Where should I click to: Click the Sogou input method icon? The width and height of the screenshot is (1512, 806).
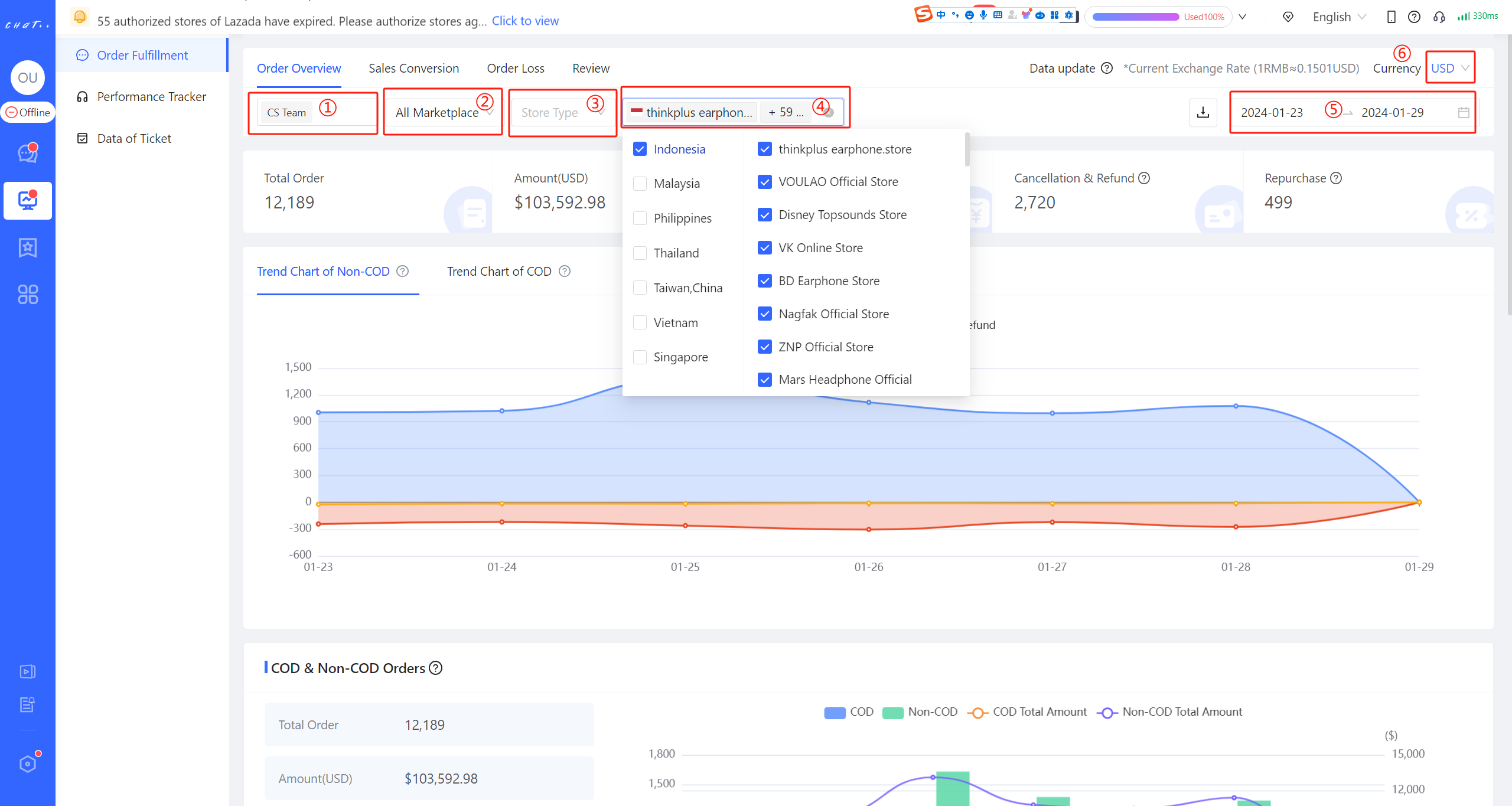923,14
